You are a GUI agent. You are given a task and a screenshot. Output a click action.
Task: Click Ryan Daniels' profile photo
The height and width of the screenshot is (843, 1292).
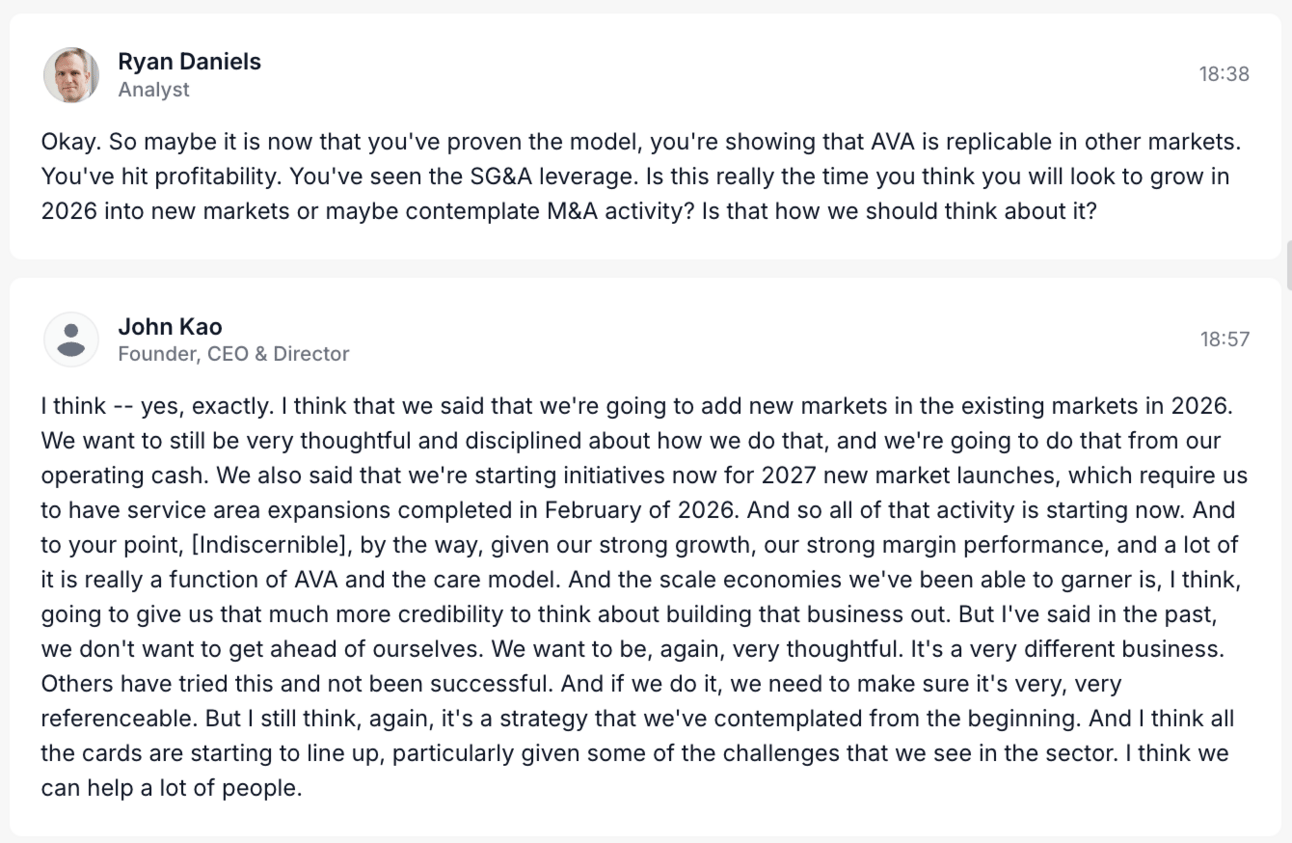coord(71,75)
